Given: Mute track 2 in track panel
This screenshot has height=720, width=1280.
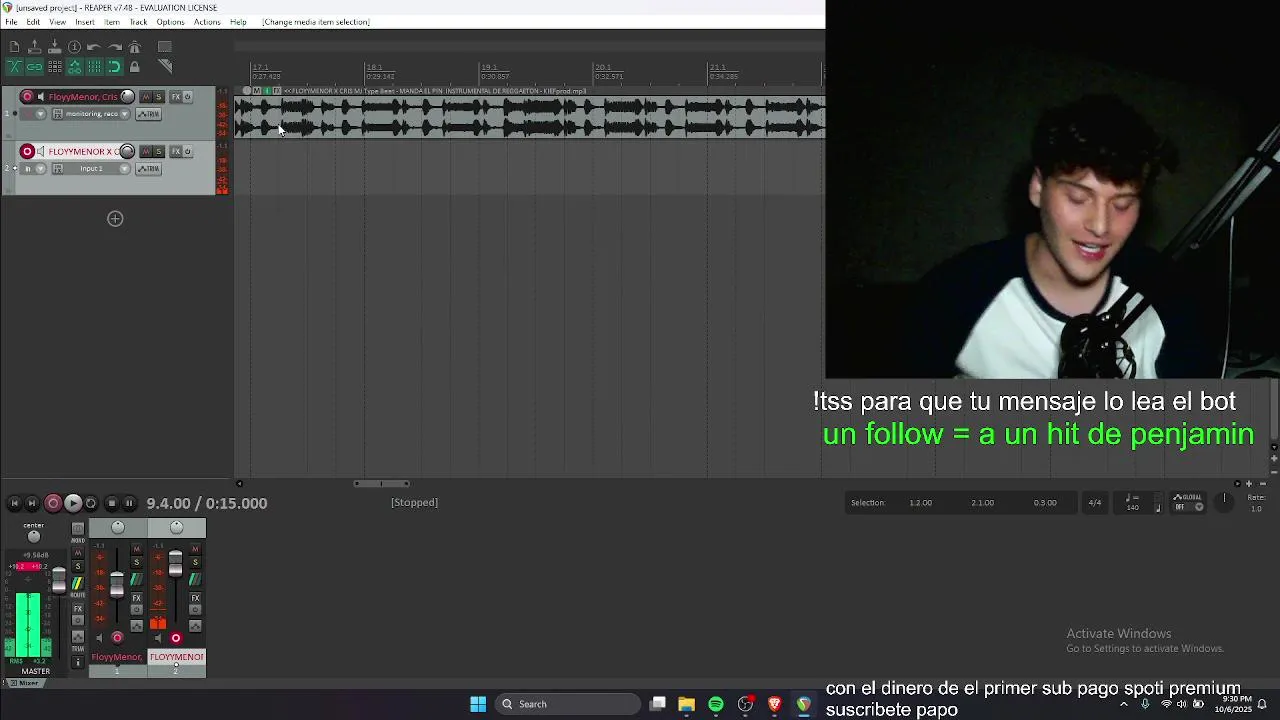Looking at the screenshot, I should click(x=146, y=151).
